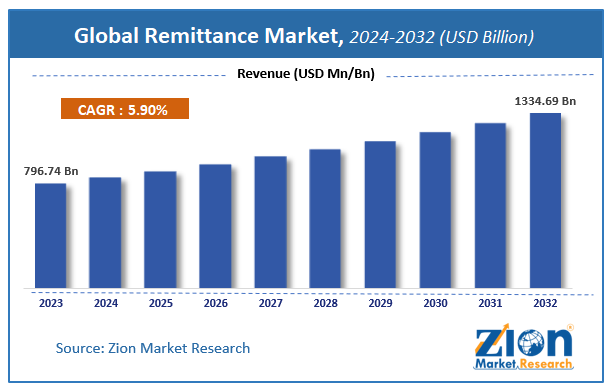This screenshot has width=612, height=392.
Task: Click Source: Zion Market Research text
Action: click(x=153, y=348)
